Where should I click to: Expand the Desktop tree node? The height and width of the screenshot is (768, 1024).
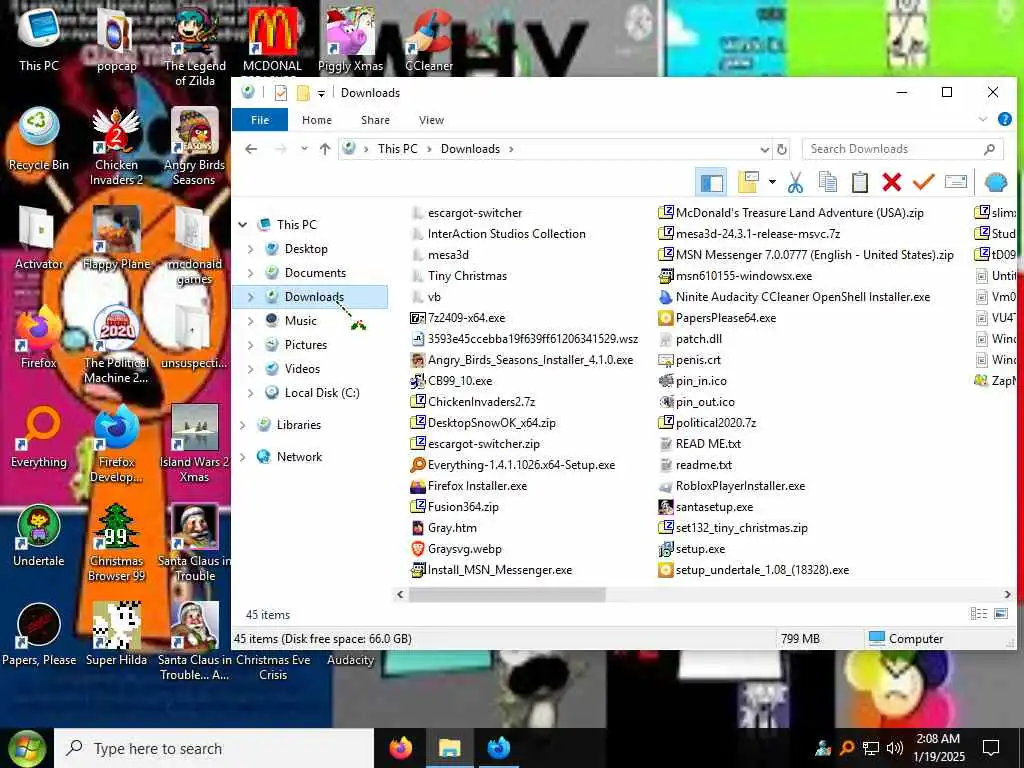click(x=251, y=249)
